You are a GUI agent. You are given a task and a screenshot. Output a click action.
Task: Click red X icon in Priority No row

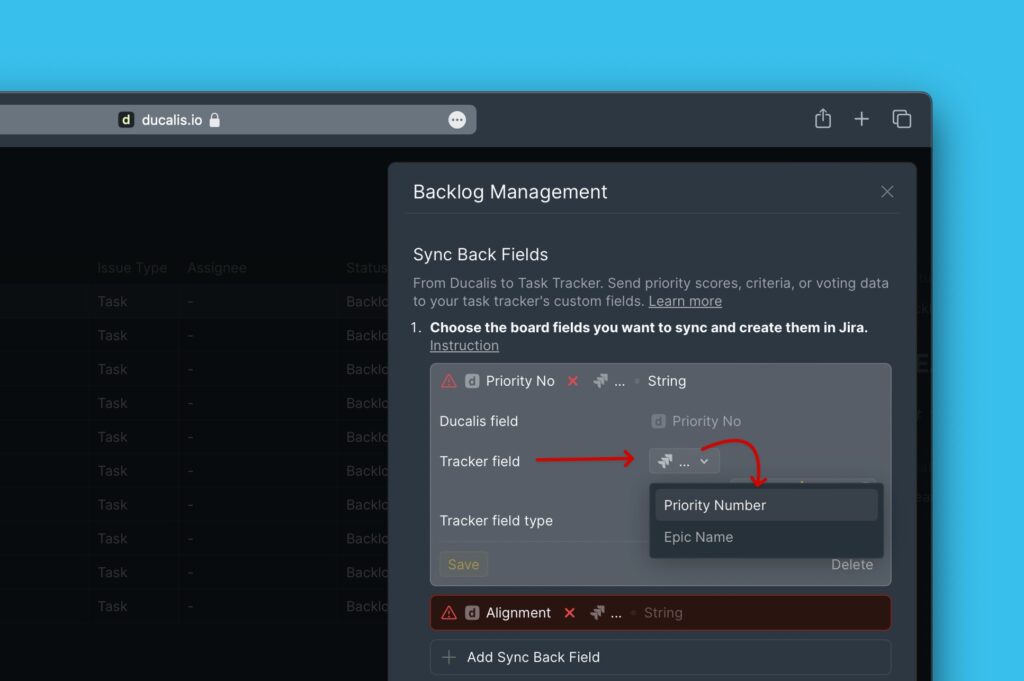573,381
